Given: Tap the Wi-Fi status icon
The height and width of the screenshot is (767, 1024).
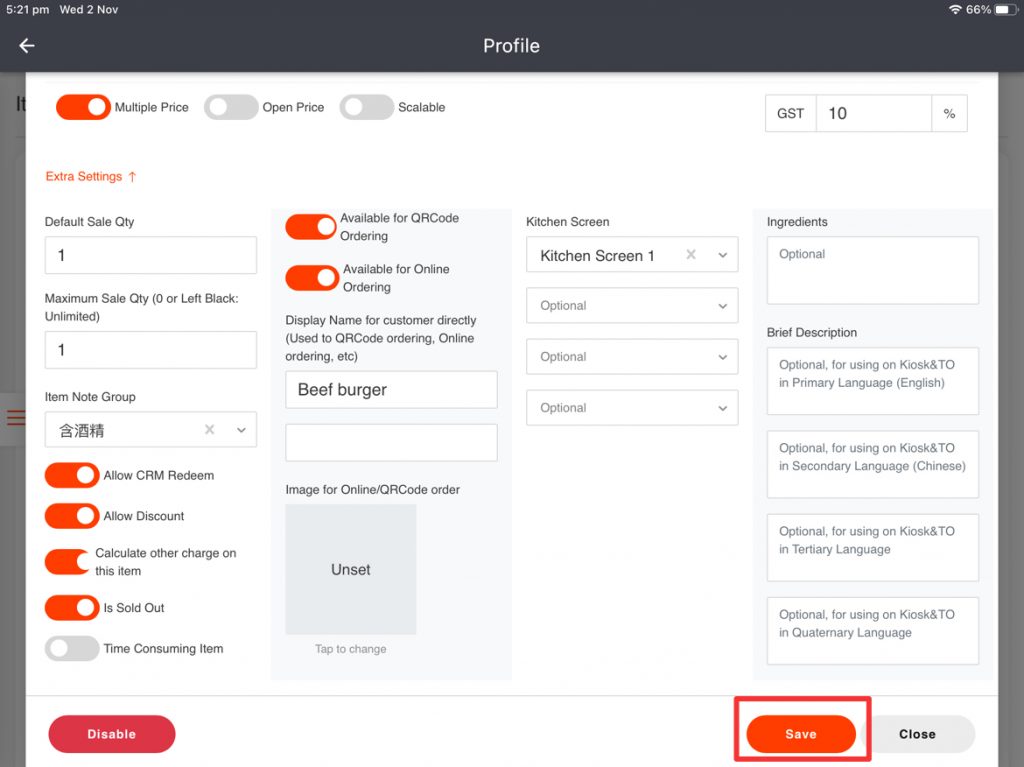Looking at the screenshot, I should (x=955, y=9).
